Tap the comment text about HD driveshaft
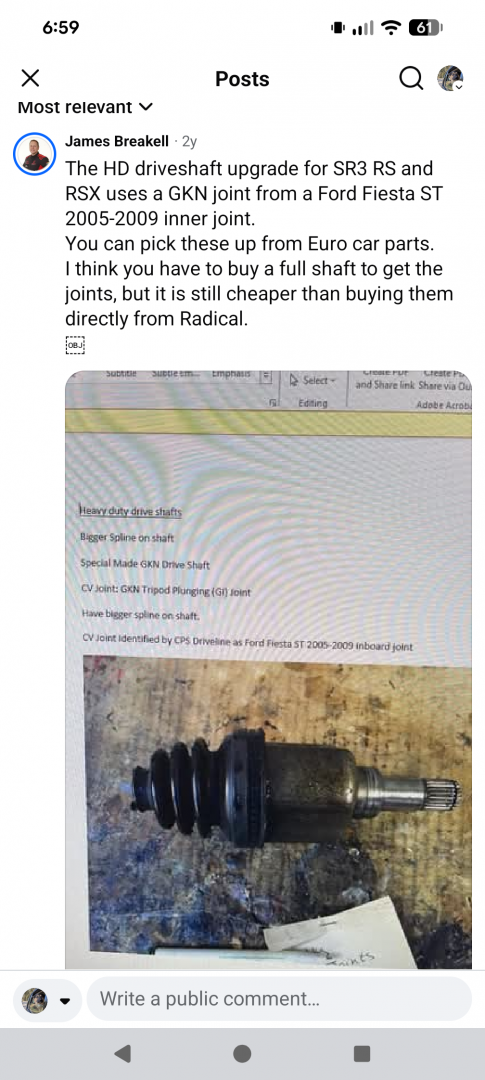The height and width of the screenshot is (1080, 485). (259, 244)
